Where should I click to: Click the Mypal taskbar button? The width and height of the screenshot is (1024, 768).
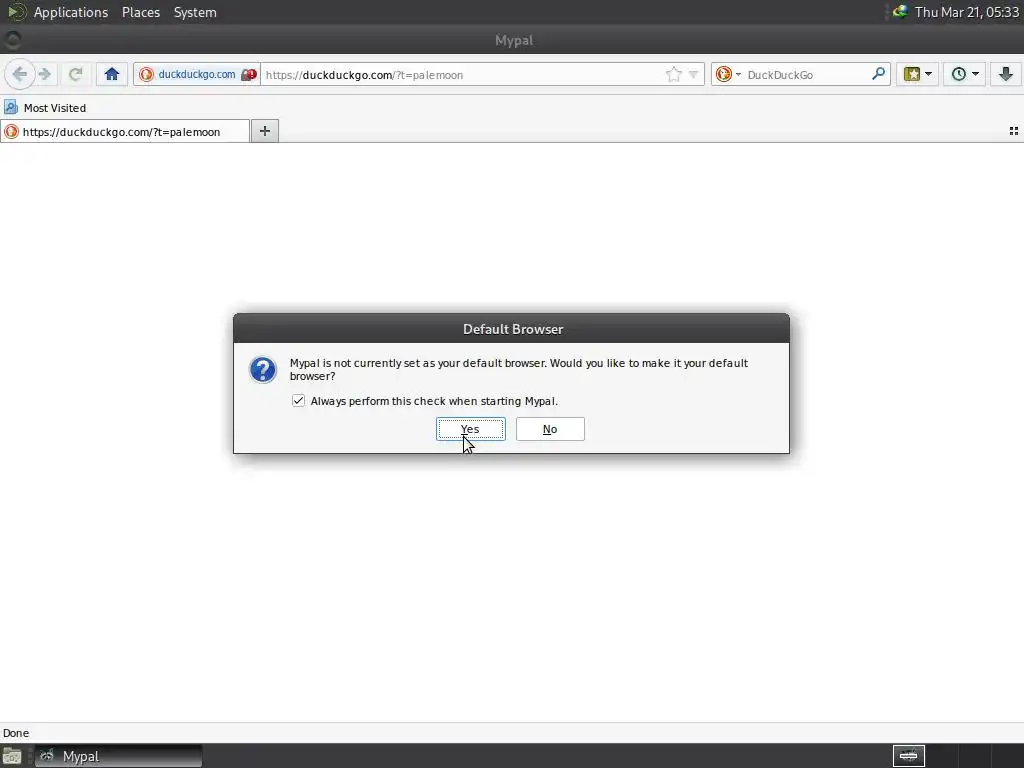pyautogui.click(x=118, y=756)
